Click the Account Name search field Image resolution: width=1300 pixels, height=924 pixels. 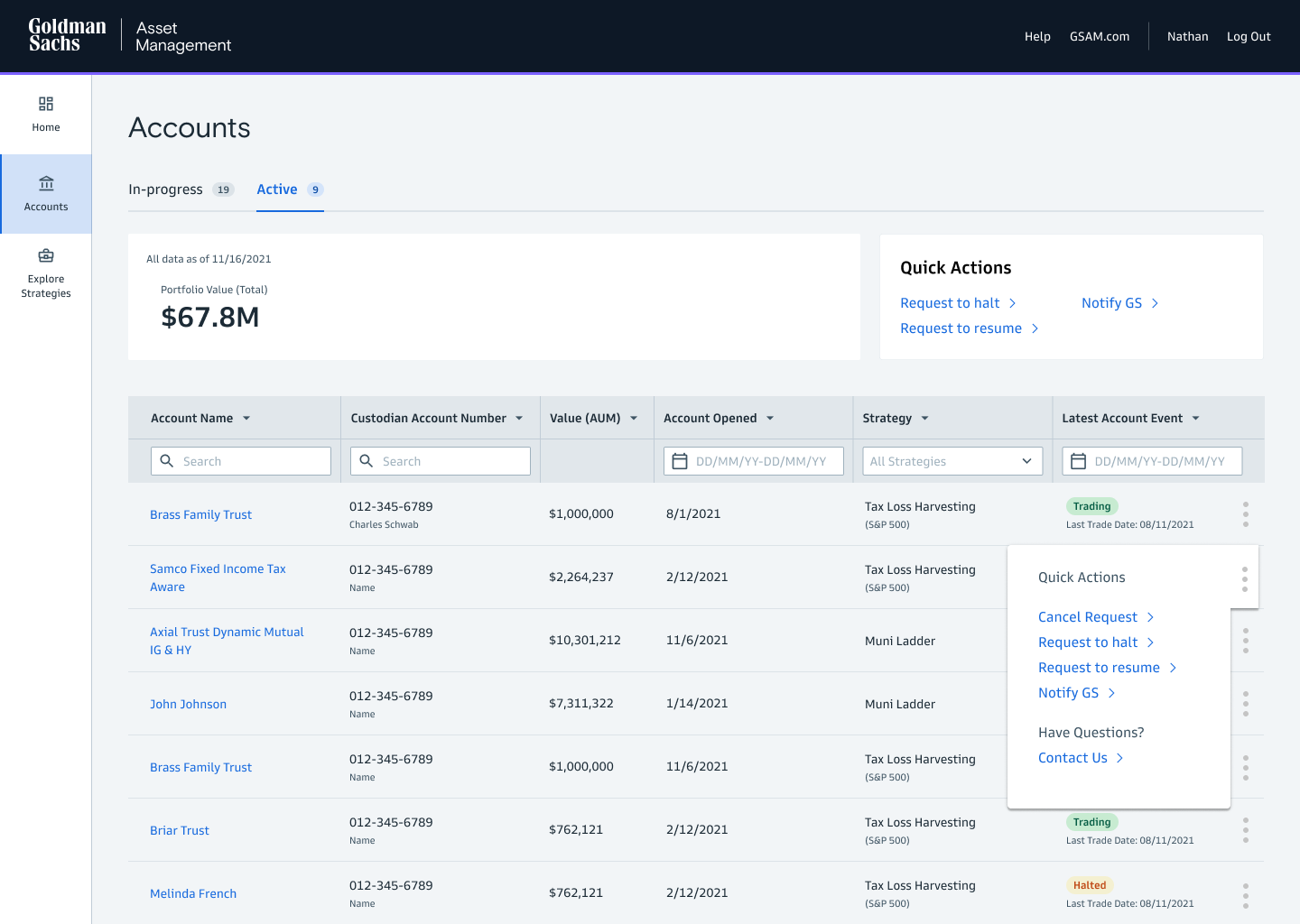click(x=241, y=461)
